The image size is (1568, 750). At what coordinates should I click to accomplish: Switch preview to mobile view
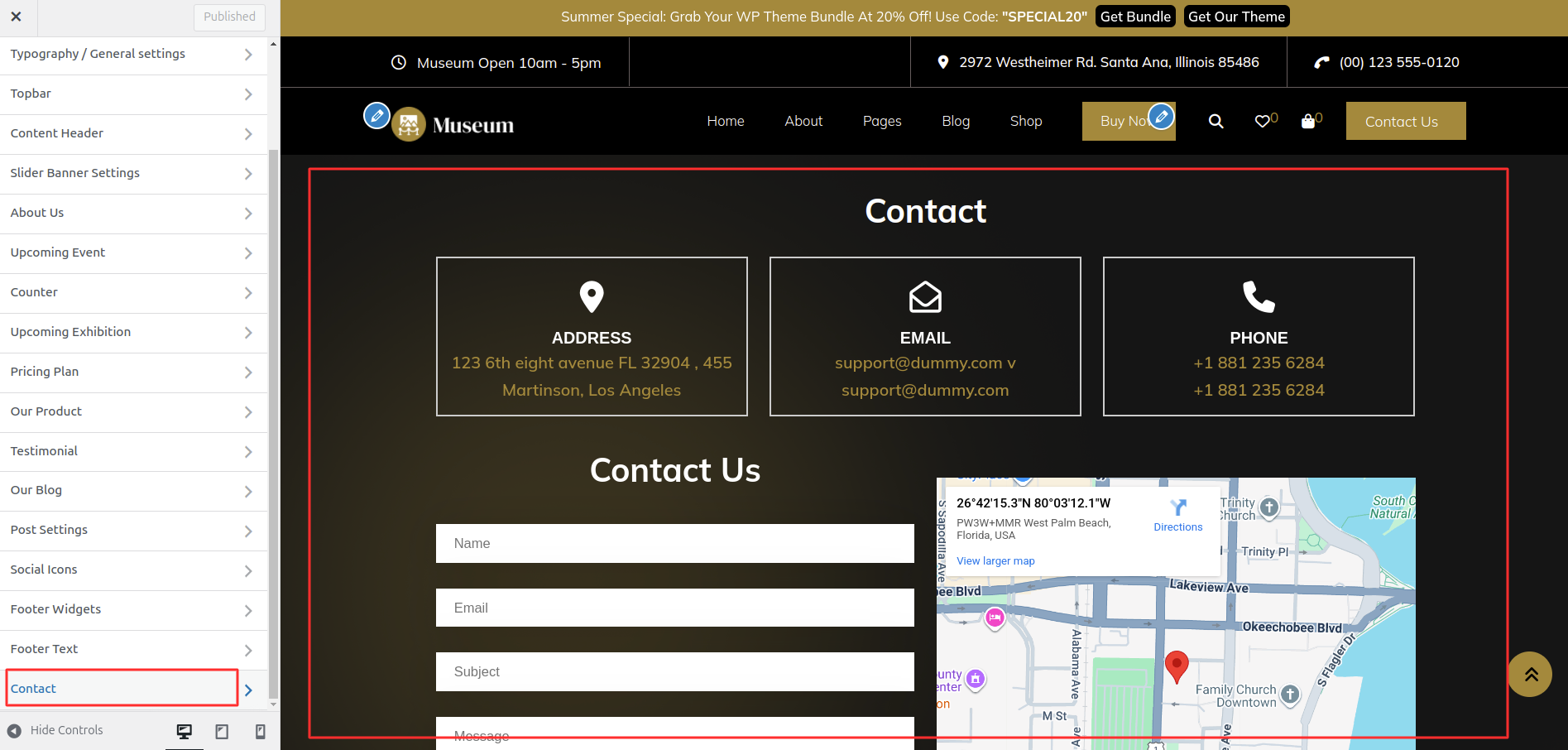pos(260,730)
